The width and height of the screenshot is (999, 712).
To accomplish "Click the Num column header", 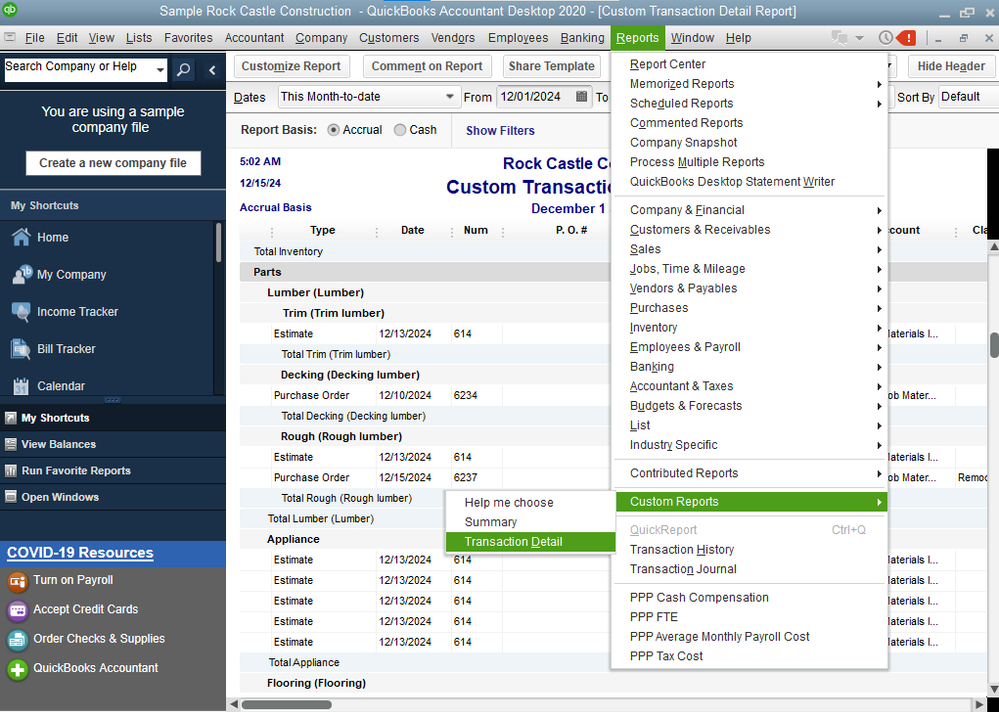I will (x=476, y=231).
